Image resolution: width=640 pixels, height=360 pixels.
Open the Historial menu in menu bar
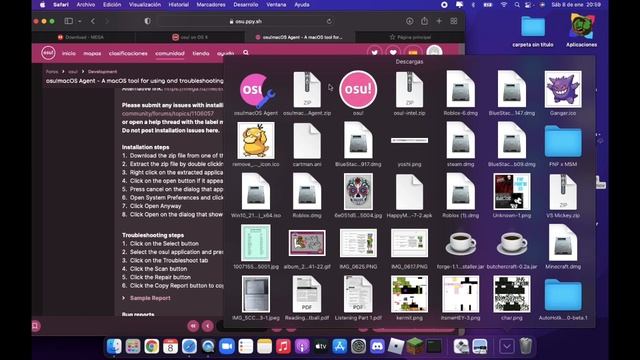coord(178,5)
